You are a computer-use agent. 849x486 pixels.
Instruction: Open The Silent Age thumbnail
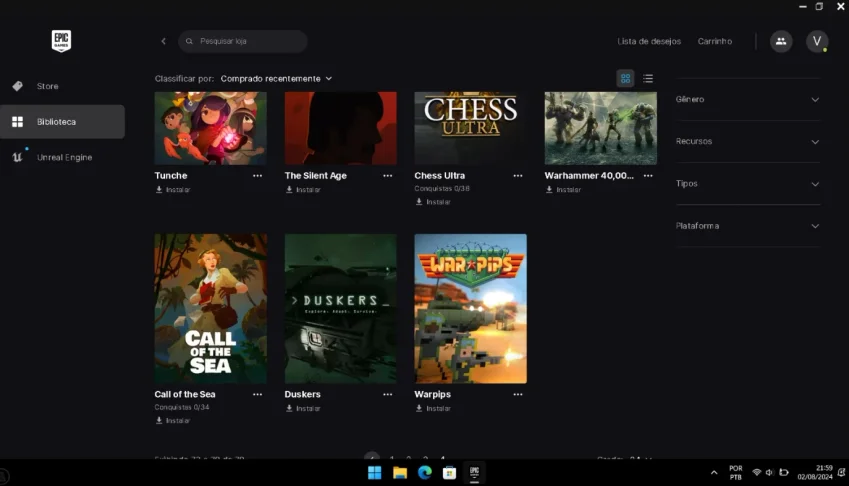pyautogui.click(x=341, y=128)
